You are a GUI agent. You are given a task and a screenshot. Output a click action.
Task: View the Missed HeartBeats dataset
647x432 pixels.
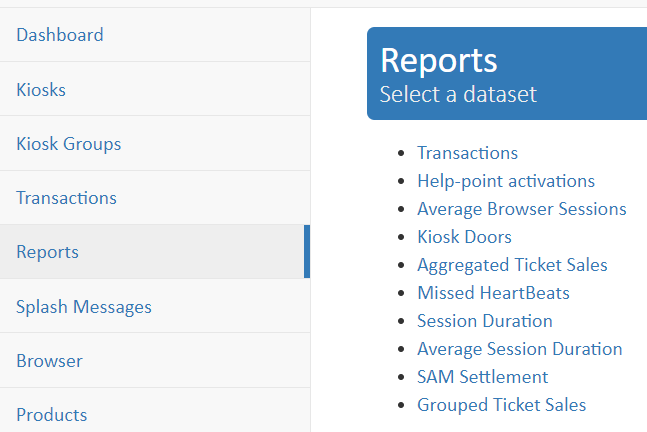click(x=493, y=293)
